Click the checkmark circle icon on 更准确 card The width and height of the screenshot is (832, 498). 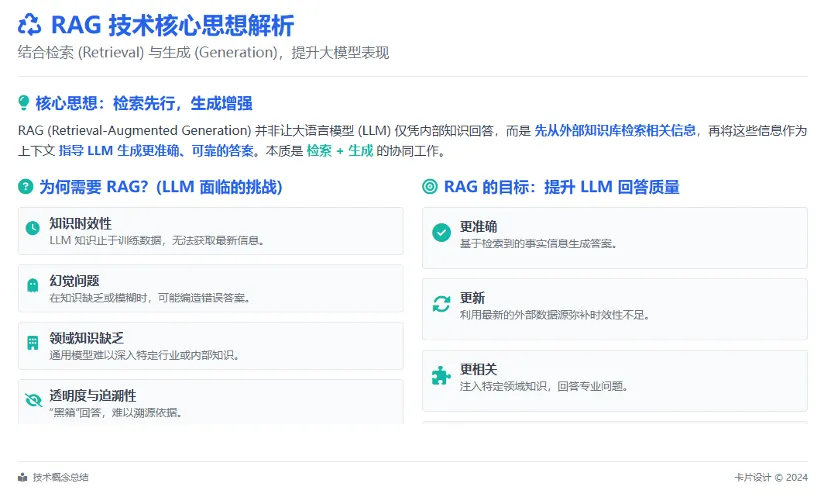pos(441,232)
